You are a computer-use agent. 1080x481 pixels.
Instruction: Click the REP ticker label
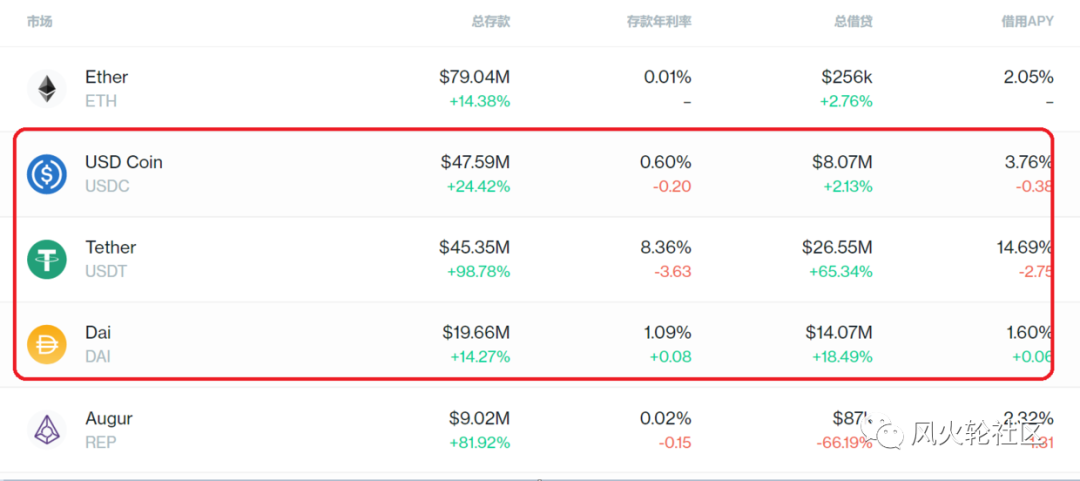tap(100, 442)
